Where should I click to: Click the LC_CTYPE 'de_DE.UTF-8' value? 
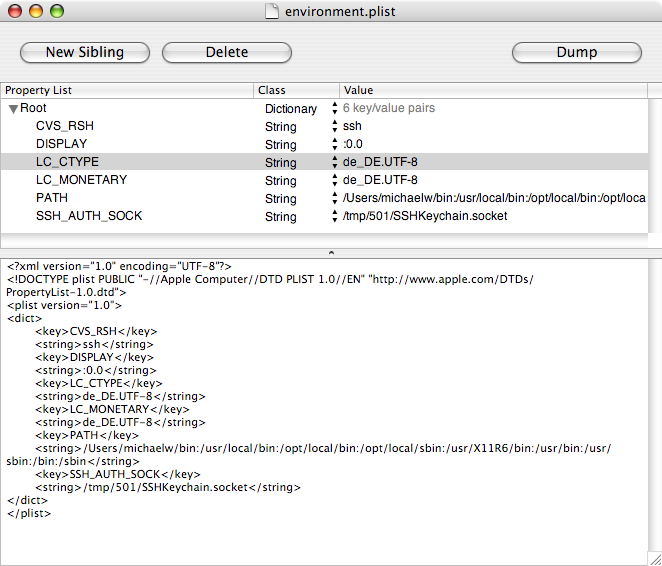click(x=380, y=162)
